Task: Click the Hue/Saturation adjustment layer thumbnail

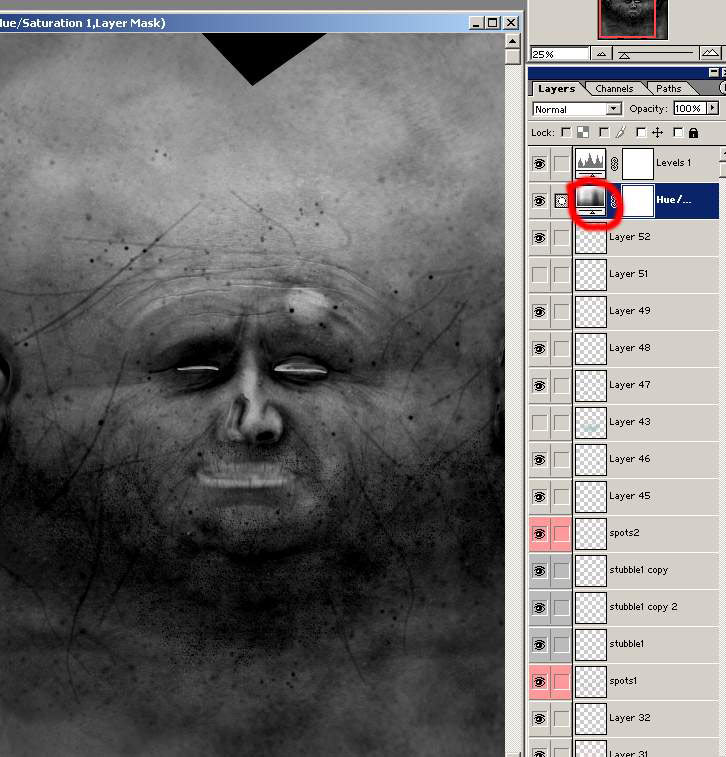Action: tap(591, 198)
